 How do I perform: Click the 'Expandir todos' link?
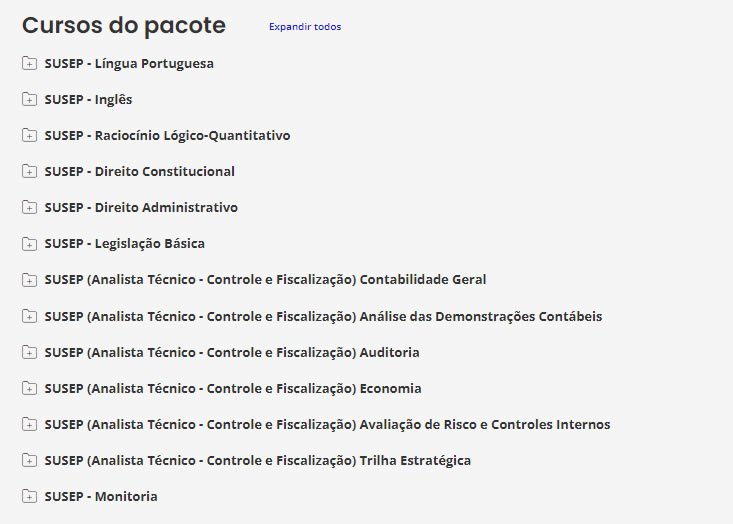pos(304,27)
